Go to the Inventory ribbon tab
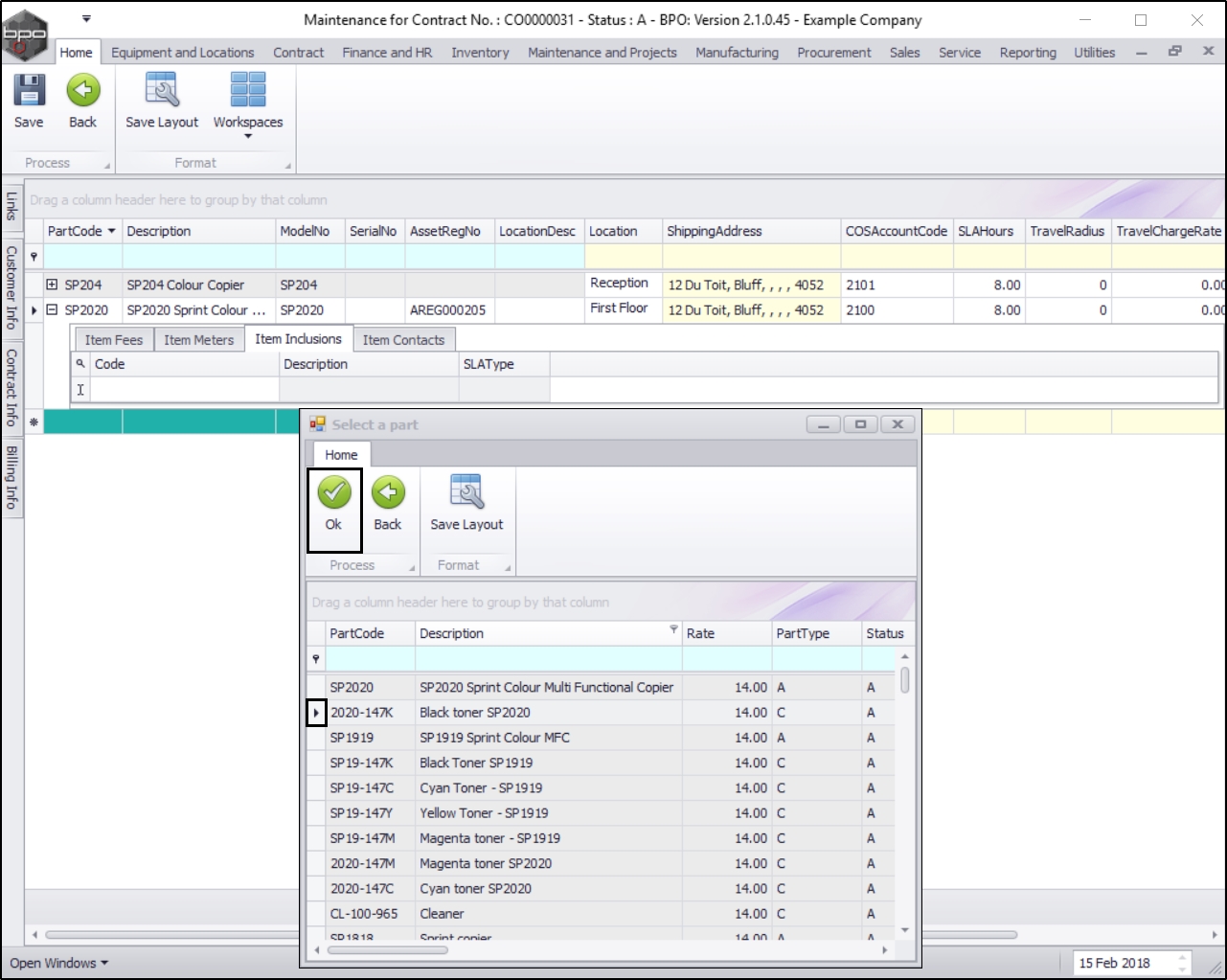 pos(480,53)
